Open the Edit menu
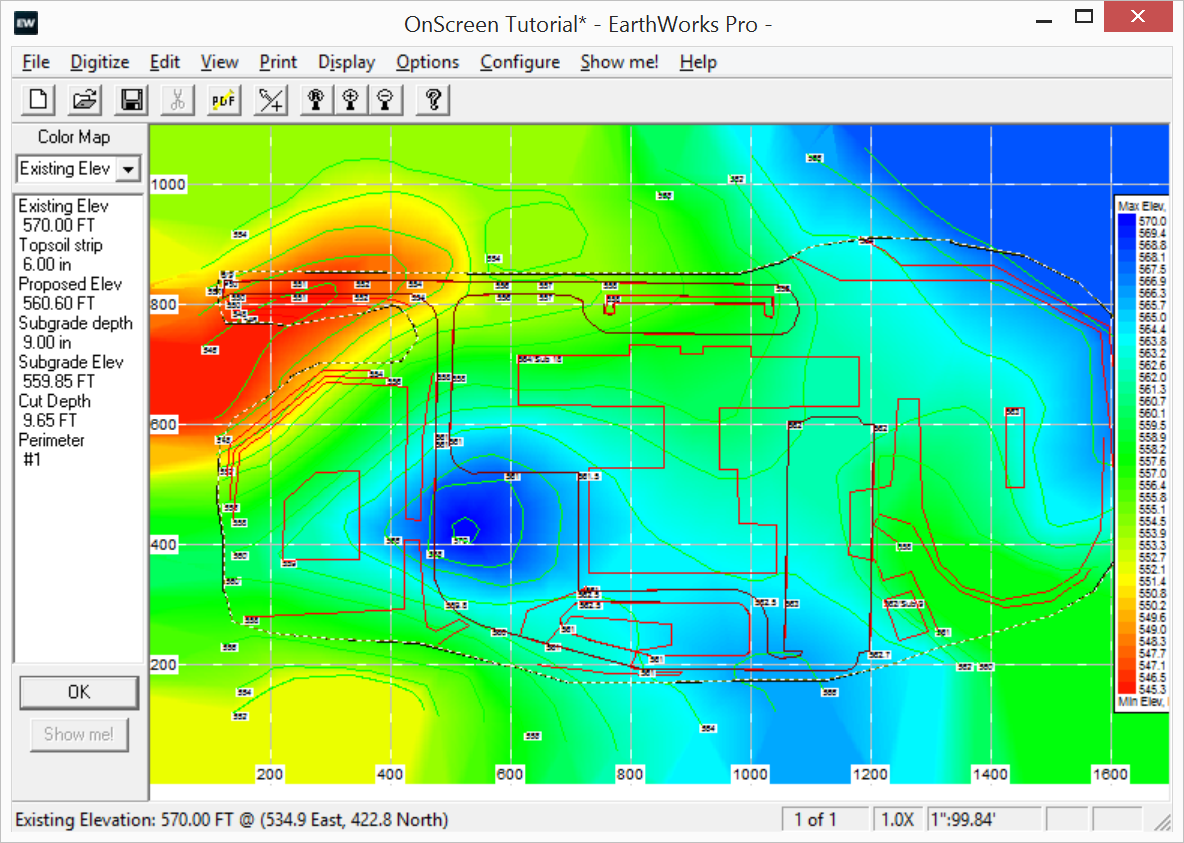This screenshot has height=843, width=1184. [165, 62]
